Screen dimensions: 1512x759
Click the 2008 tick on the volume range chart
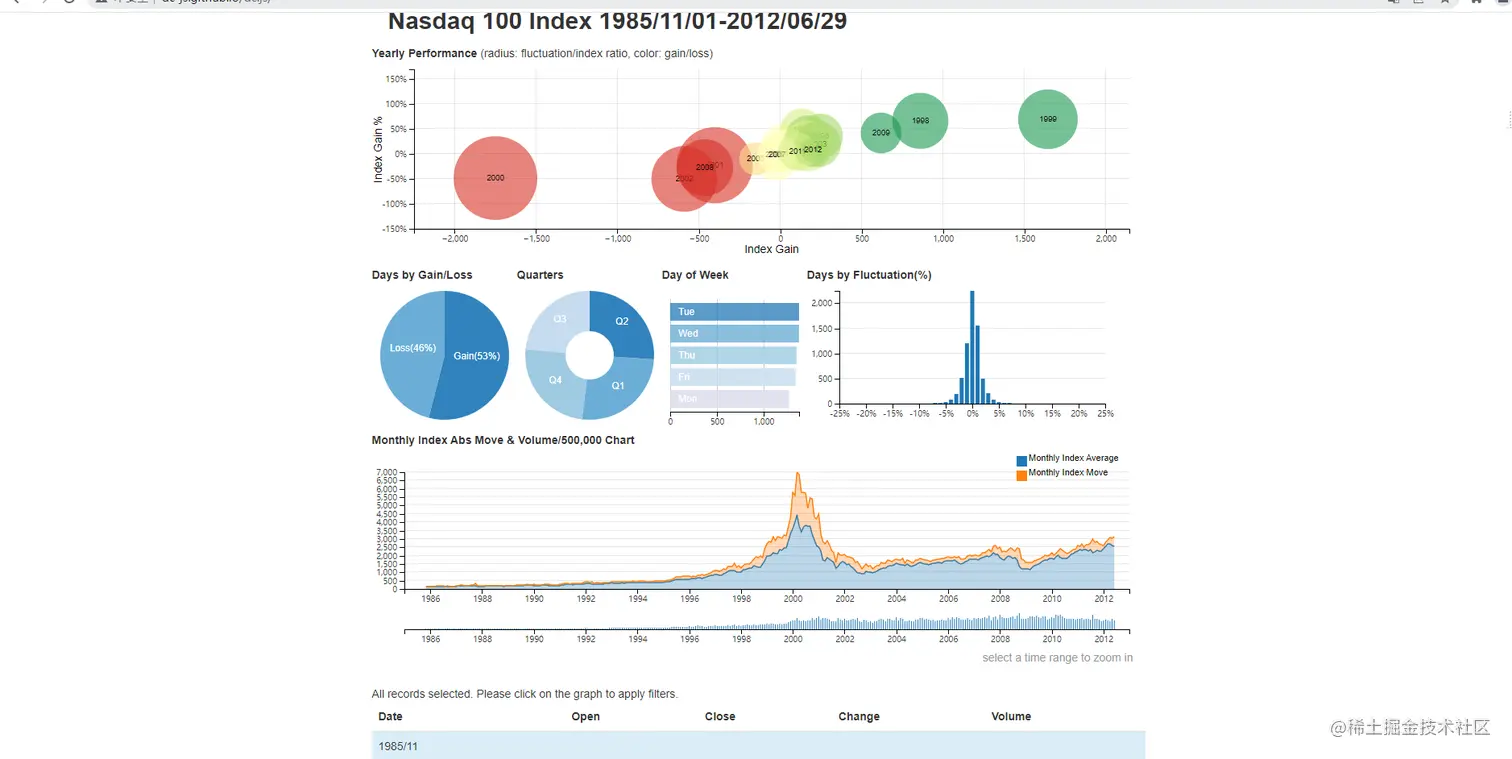(1000, 638)
